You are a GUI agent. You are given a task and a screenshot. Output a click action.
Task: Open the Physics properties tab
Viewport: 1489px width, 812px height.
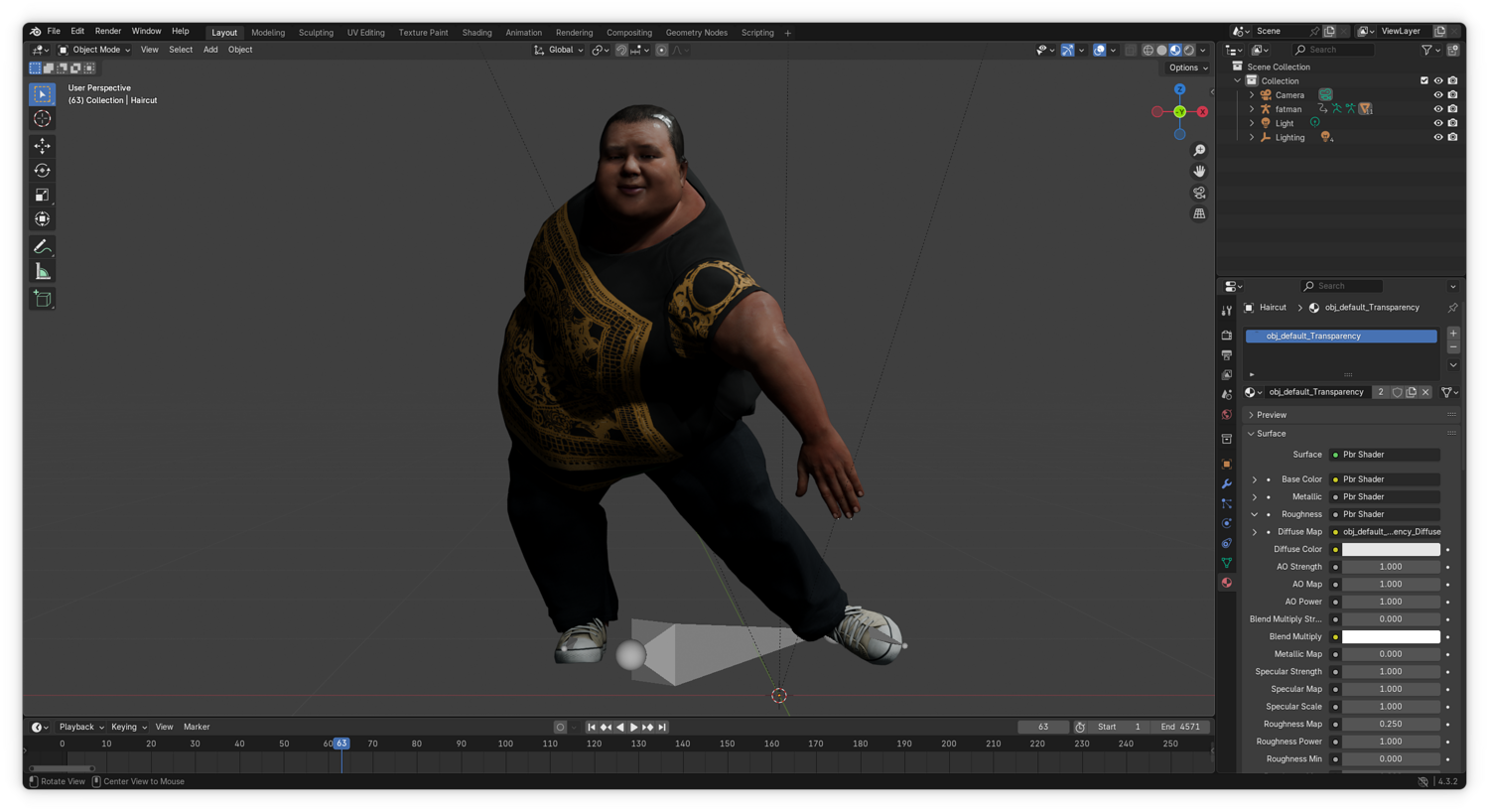tap(1227, 524)
